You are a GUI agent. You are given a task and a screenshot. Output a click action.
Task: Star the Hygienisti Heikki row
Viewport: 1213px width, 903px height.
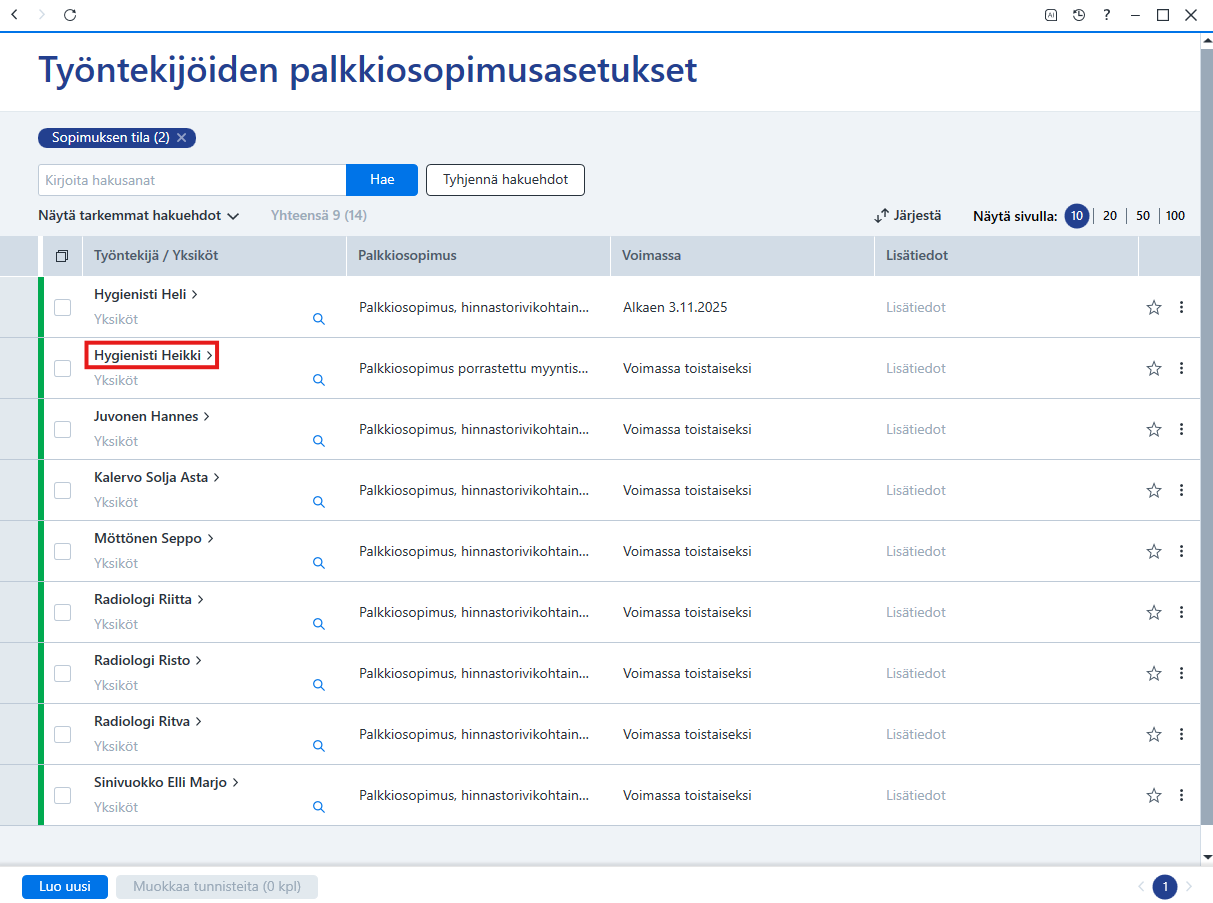pyautogui.click(x=1154, y=368)
